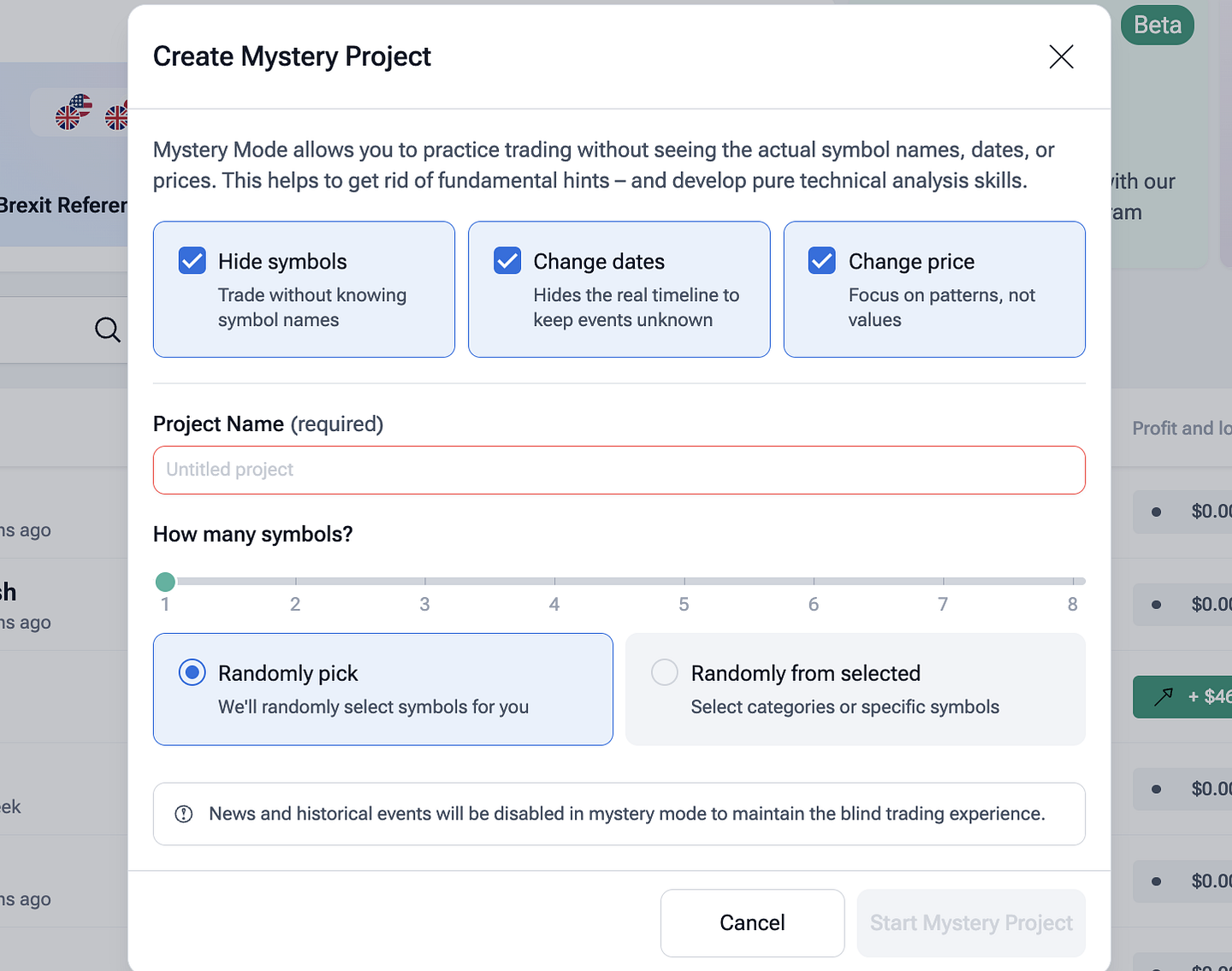Click the green symbols slider handle

[x=165, y=582]
